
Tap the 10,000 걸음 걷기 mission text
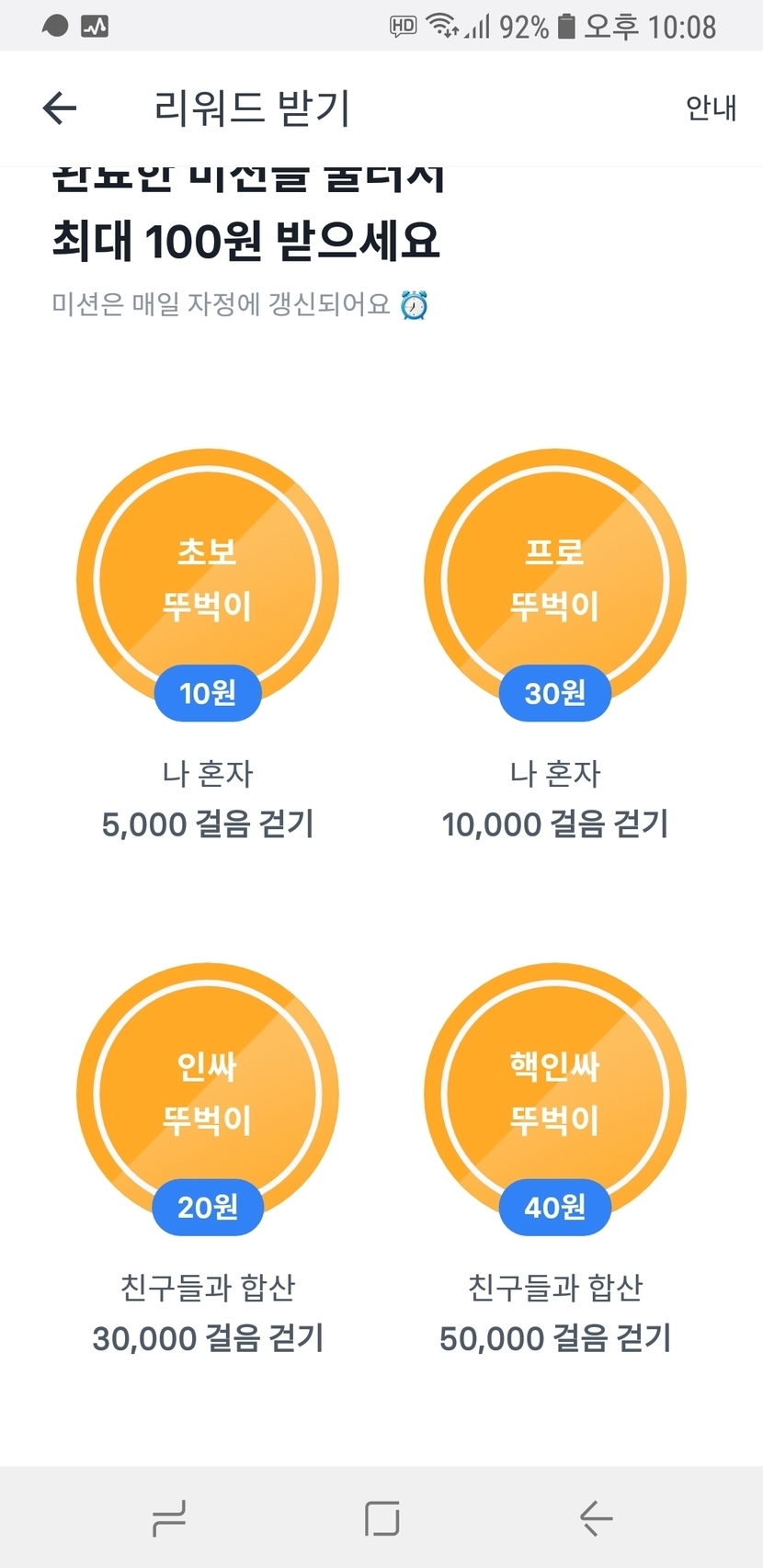click(555, 824)
